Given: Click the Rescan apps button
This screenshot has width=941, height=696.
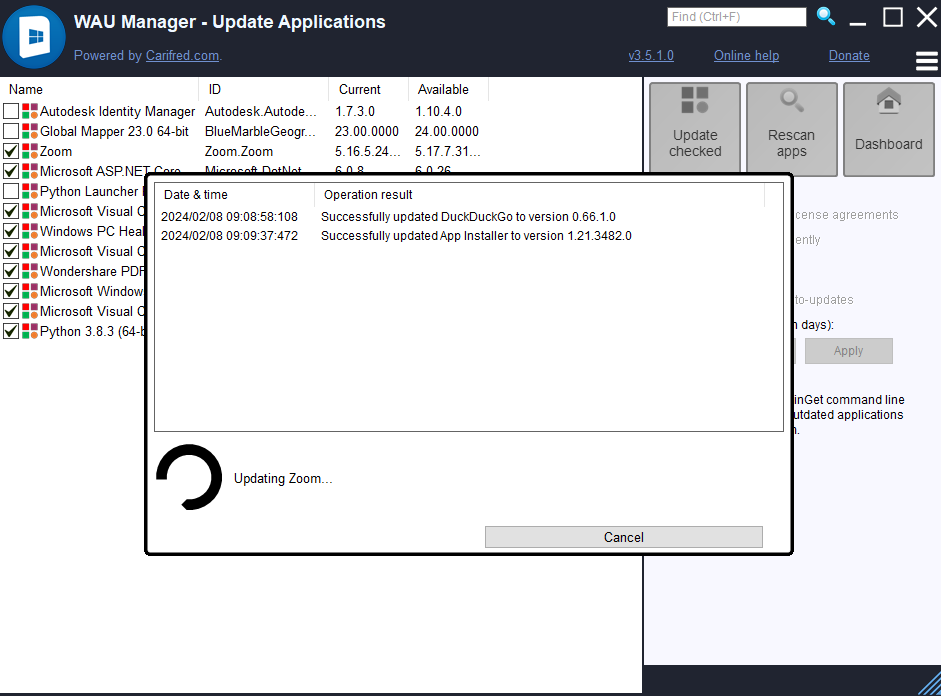Looking at the screenshot, I should [x=792, y=129].
